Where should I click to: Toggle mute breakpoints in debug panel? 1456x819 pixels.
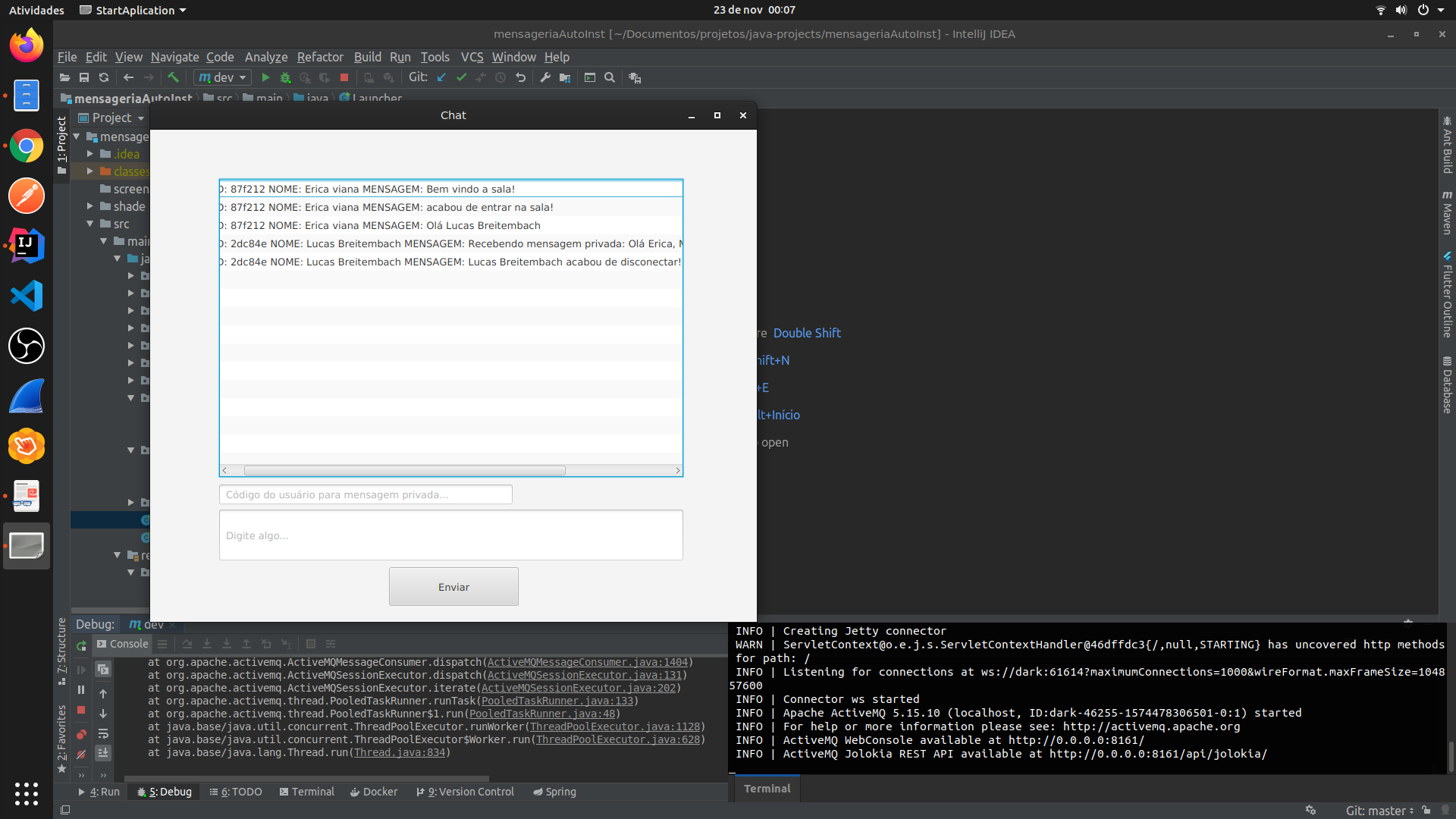pos(81,754)
